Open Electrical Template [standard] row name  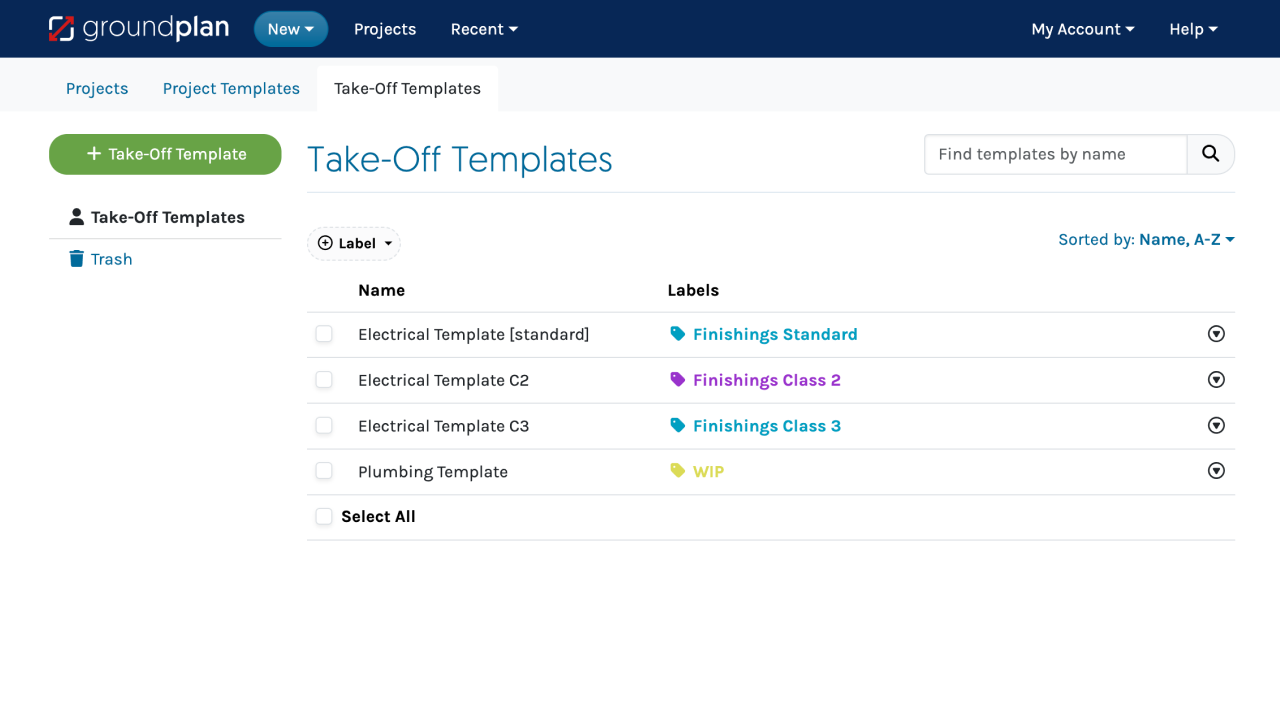pyautogui.click(x=474, y=334)
